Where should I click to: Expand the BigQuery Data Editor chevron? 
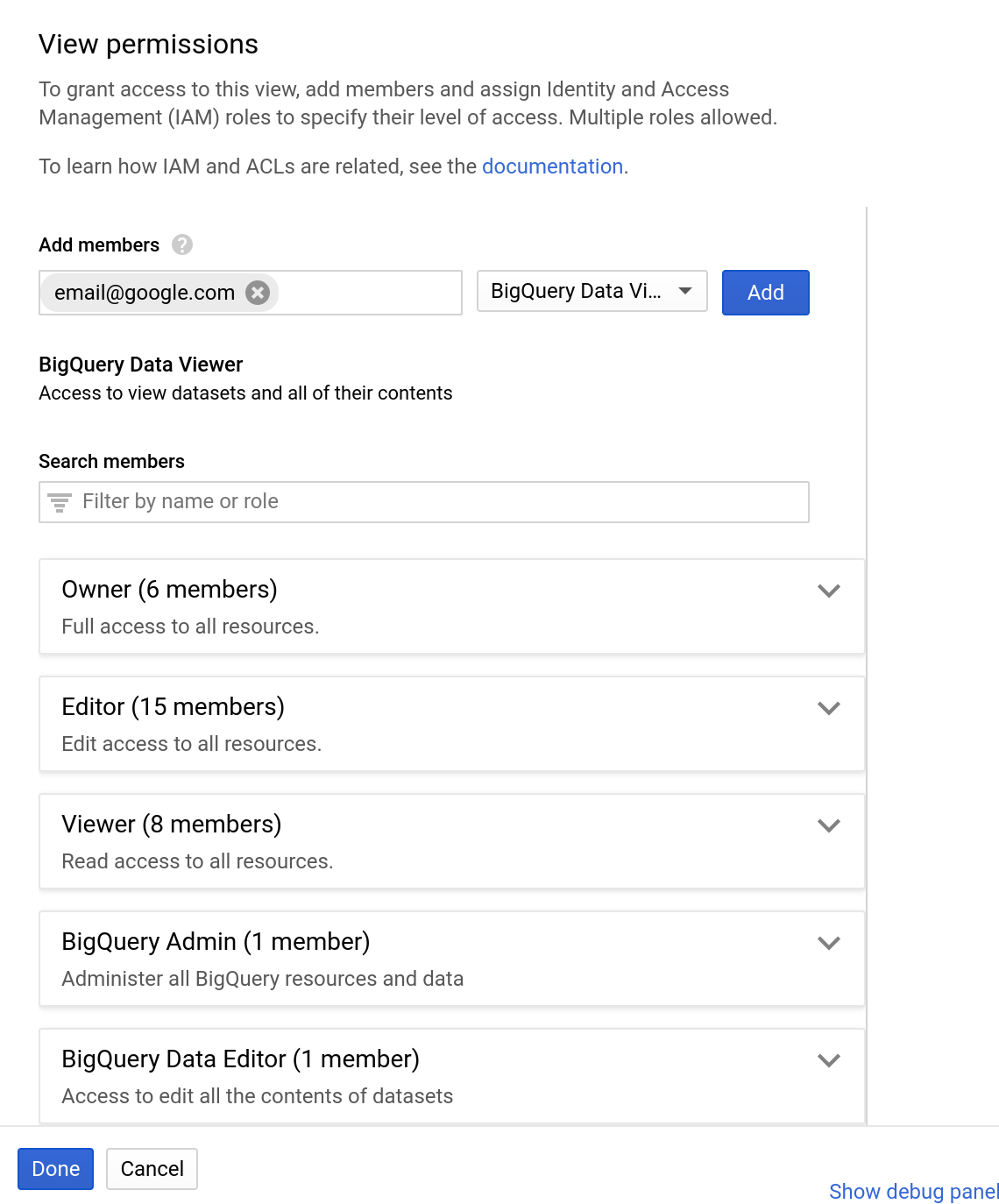[828, 1060]
